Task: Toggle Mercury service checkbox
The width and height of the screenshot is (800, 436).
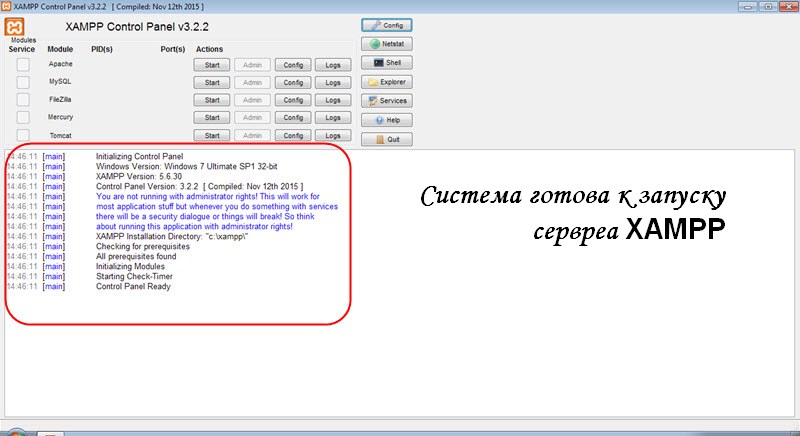Action: coord(23,117)
